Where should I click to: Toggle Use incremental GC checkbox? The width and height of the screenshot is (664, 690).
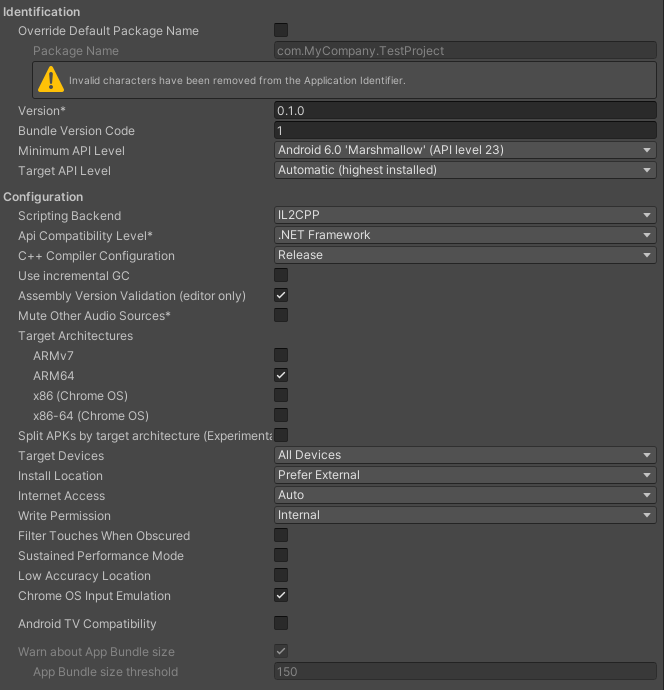pos(281,275)
